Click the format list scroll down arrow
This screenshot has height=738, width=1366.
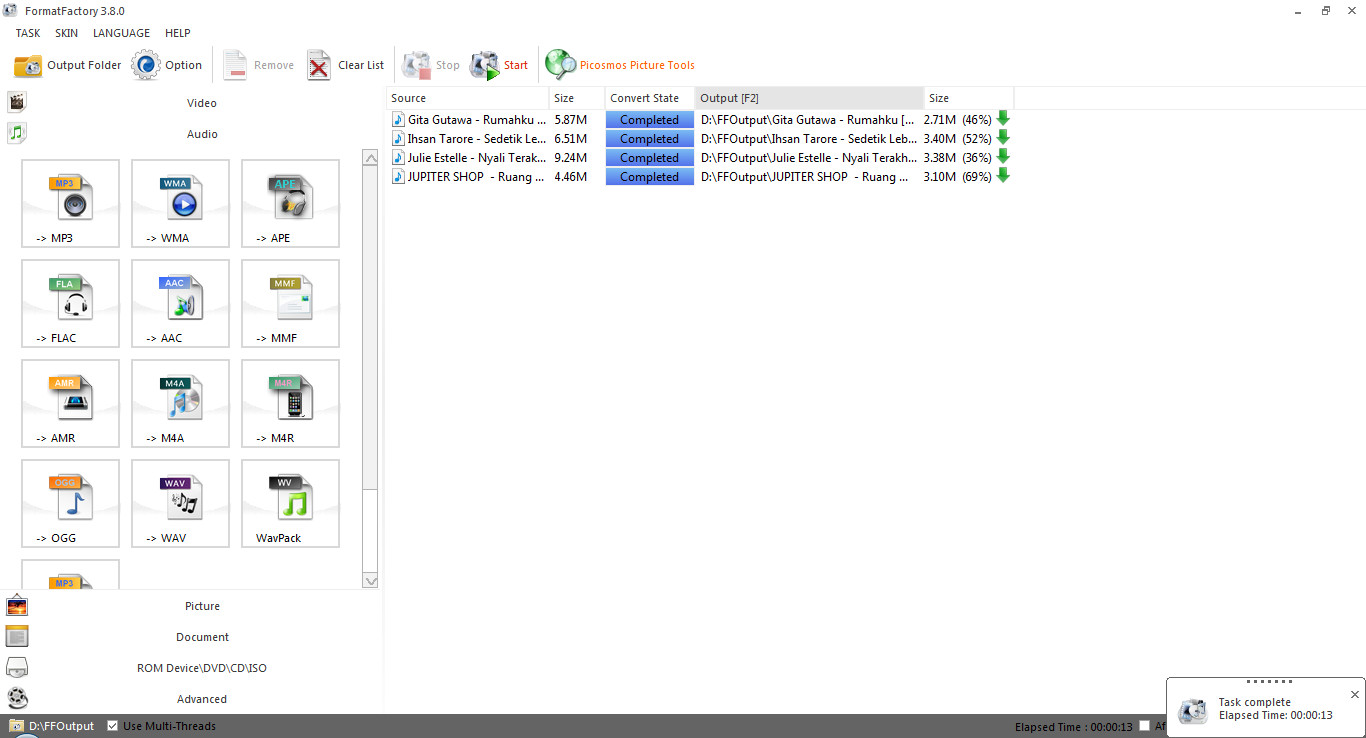pos(370,580)
